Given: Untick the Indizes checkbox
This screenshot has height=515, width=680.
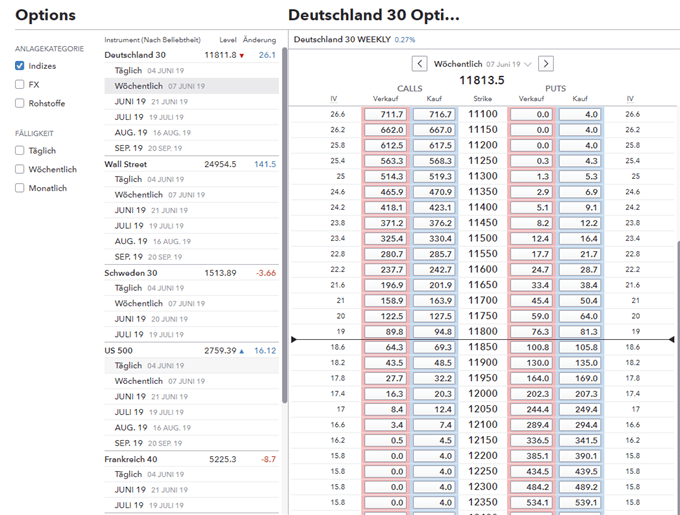Looking at the screenshot, I should pyautogui.click(x=20, y=66).
